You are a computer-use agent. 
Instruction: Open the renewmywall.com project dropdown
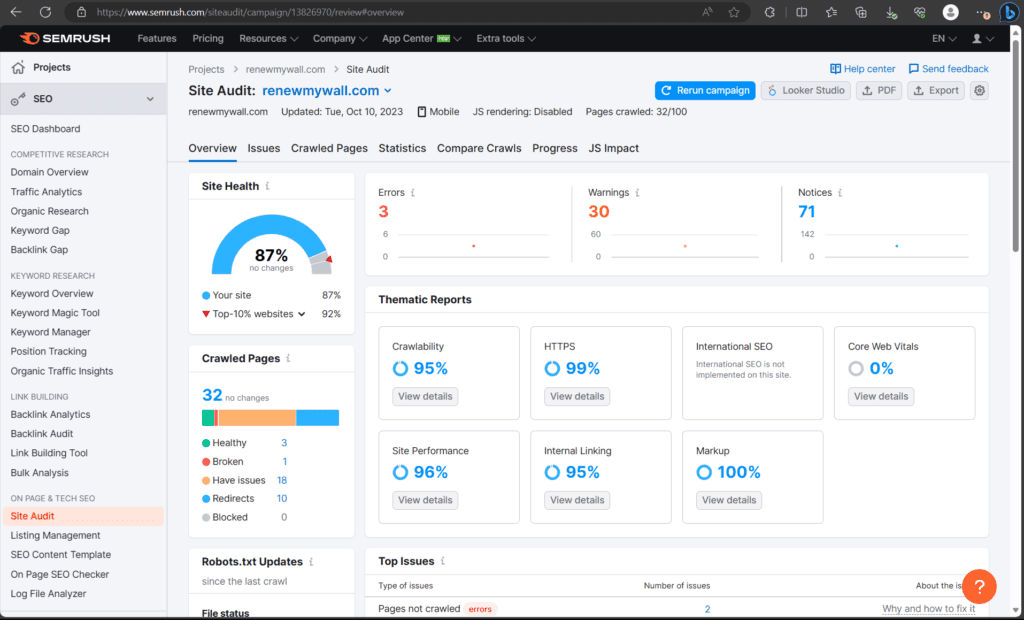pos(327,91)
